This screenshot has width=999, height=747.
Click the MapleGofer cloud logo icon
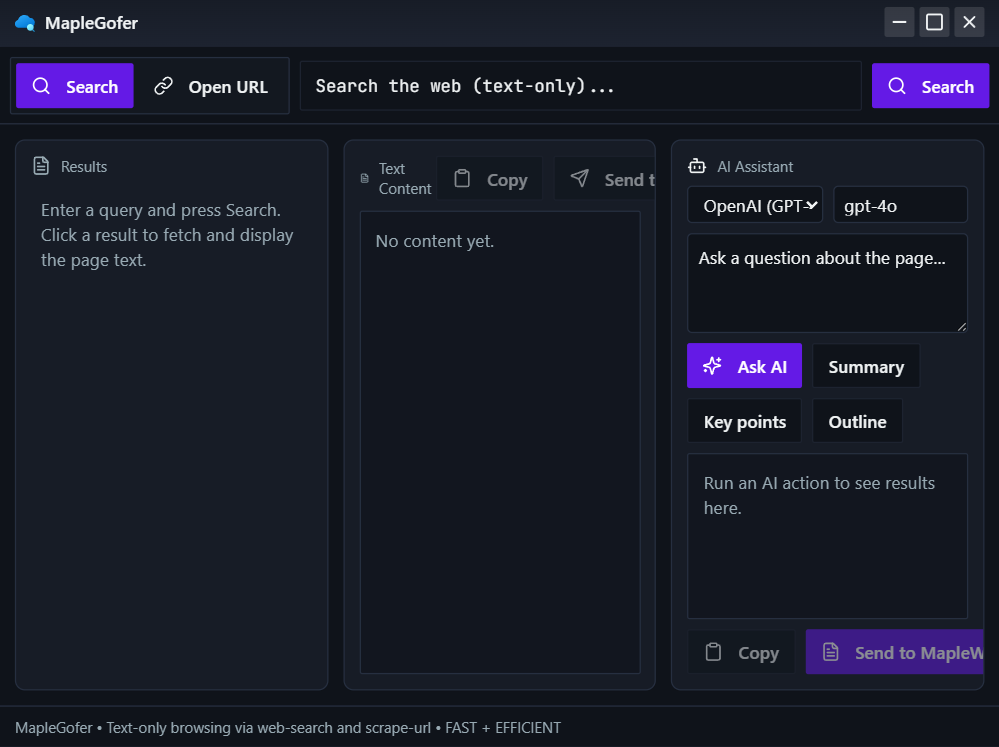25,23
